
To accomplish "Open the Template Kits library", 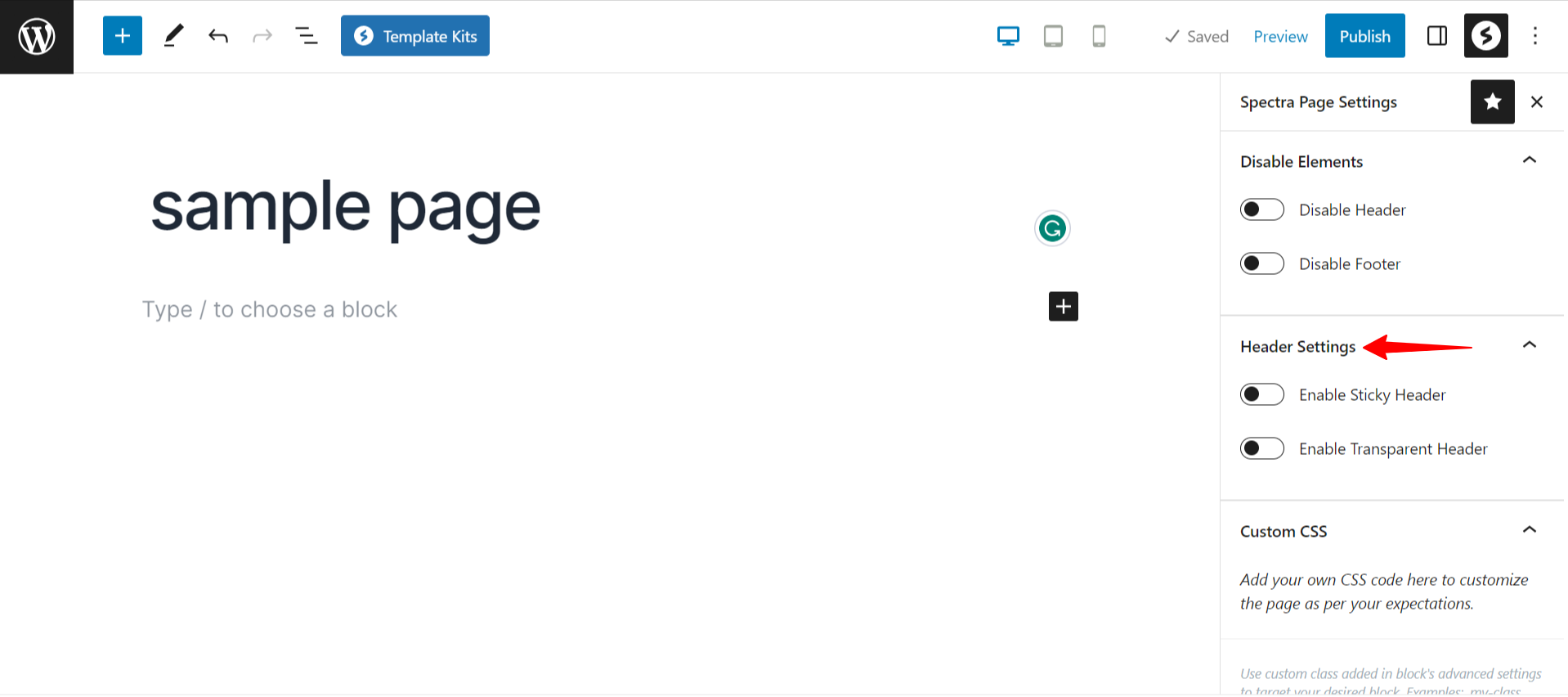I will point(414,36).
